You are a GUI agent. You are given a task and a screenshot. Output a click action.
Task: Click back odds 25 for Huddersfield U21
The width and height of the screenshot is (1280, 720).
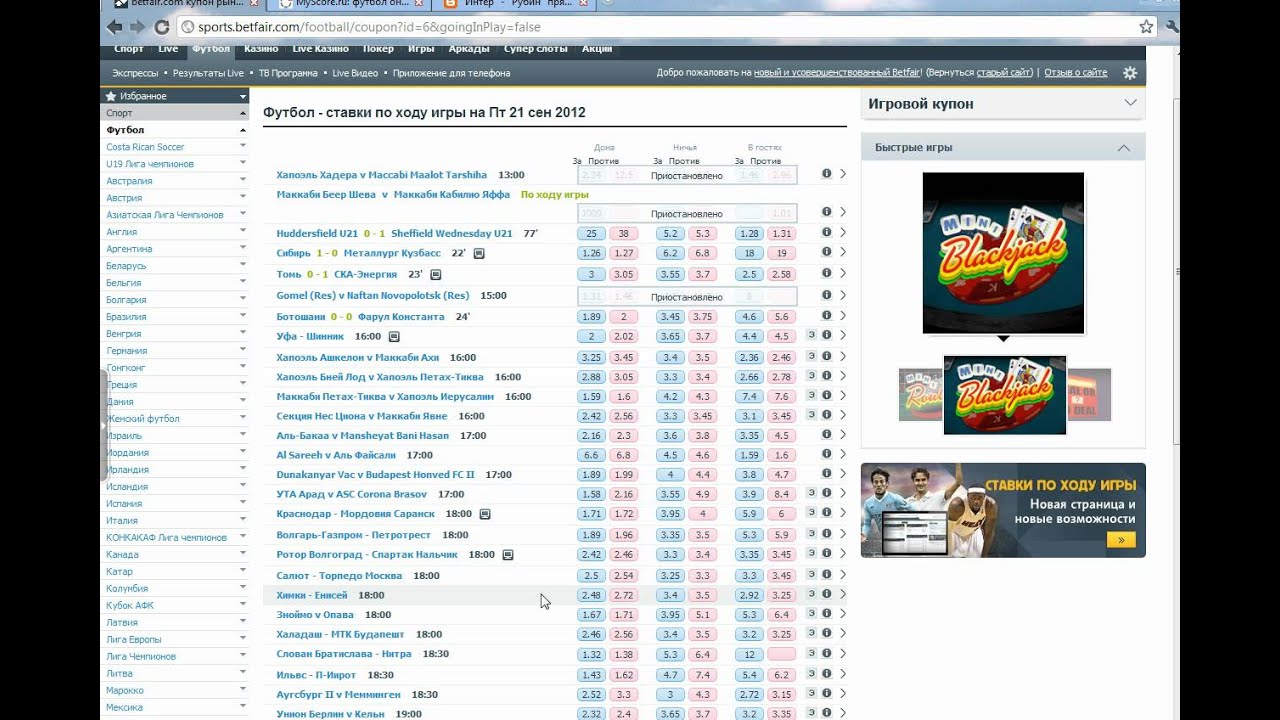click(591, 233)
